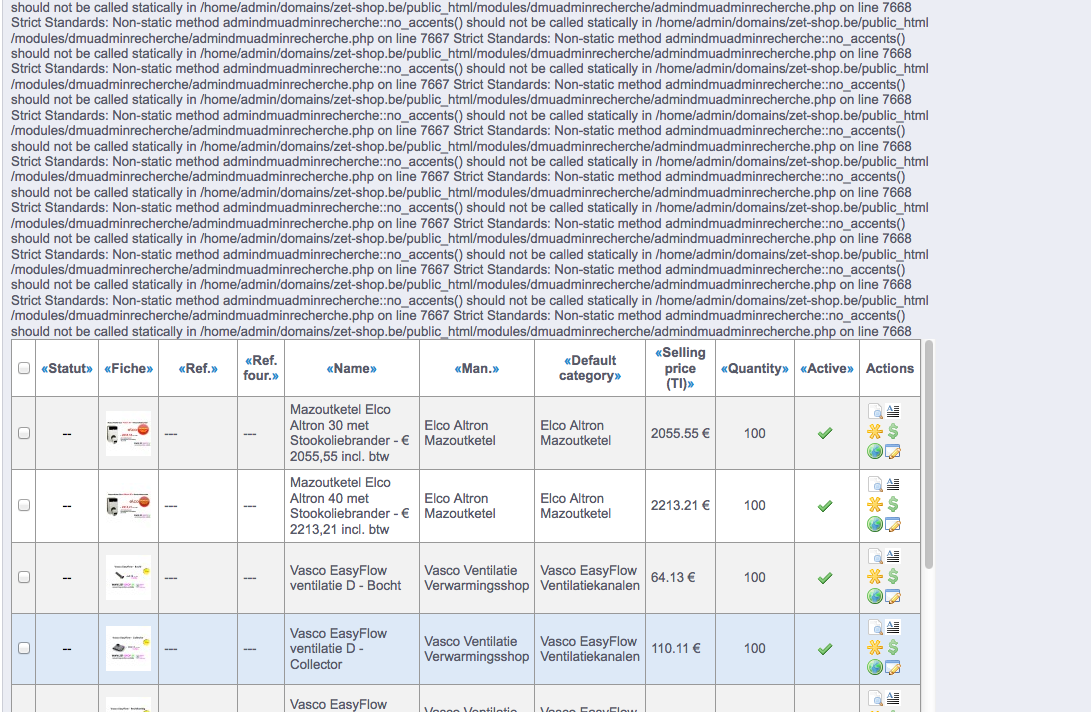Screen dimensions: 1091x712
Task: Open page preview icon for EasyFlow Bocht row
Action: 875,556
